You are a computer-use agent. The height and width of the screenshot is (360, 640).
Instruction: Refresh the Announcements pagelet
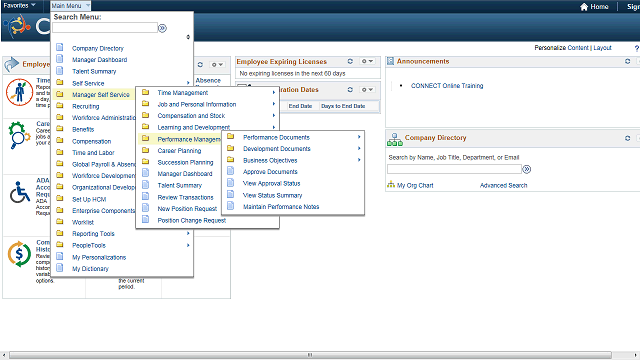tap(627, 61)
